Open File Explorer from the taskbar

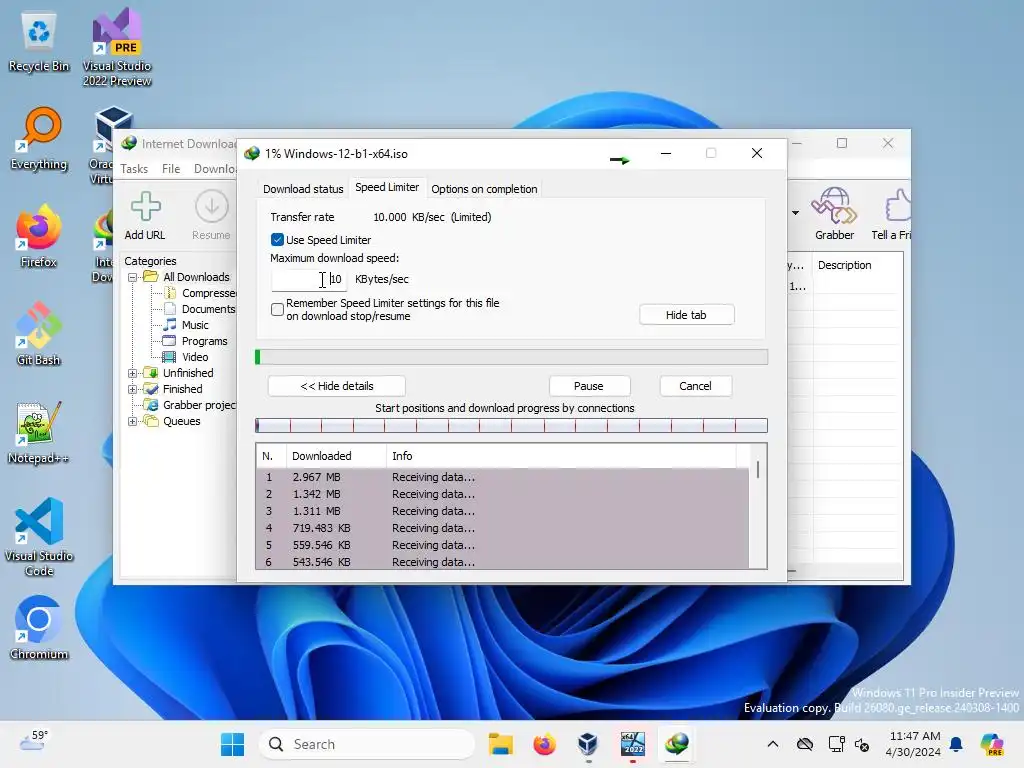(501, 744)
